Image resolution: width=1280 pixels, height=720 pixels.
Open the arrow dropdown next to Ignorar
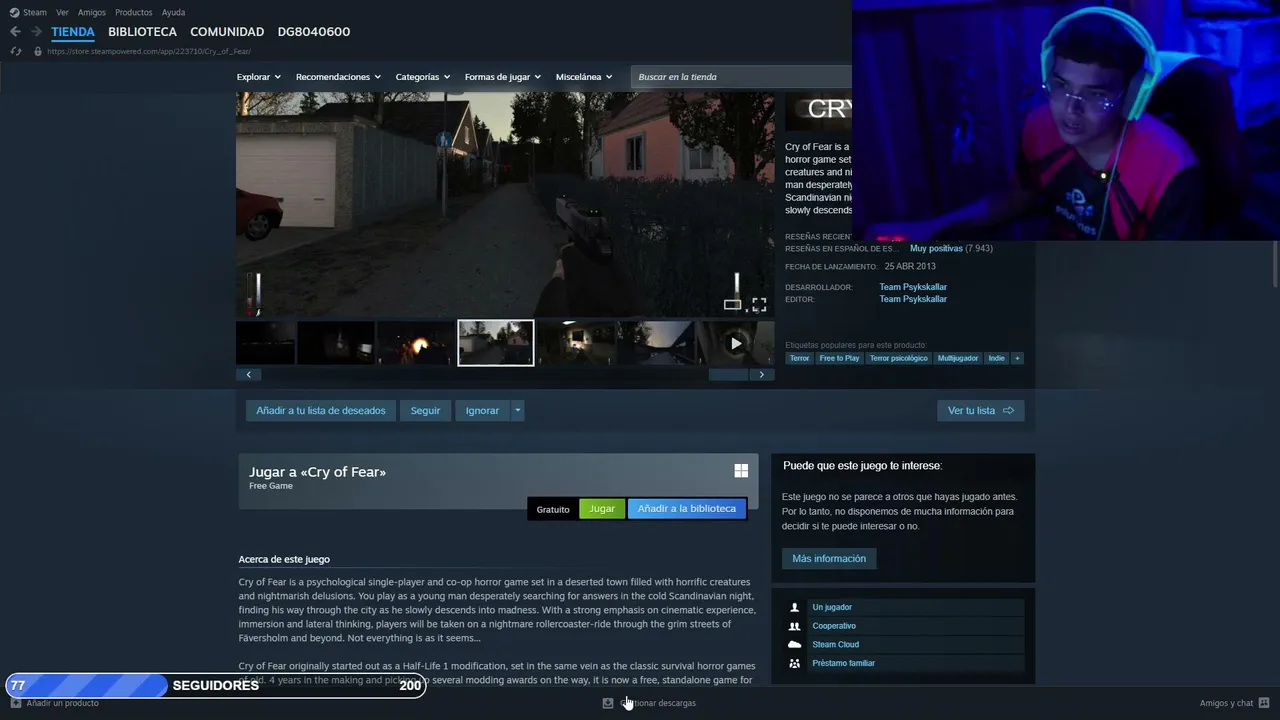pos(517,411)
